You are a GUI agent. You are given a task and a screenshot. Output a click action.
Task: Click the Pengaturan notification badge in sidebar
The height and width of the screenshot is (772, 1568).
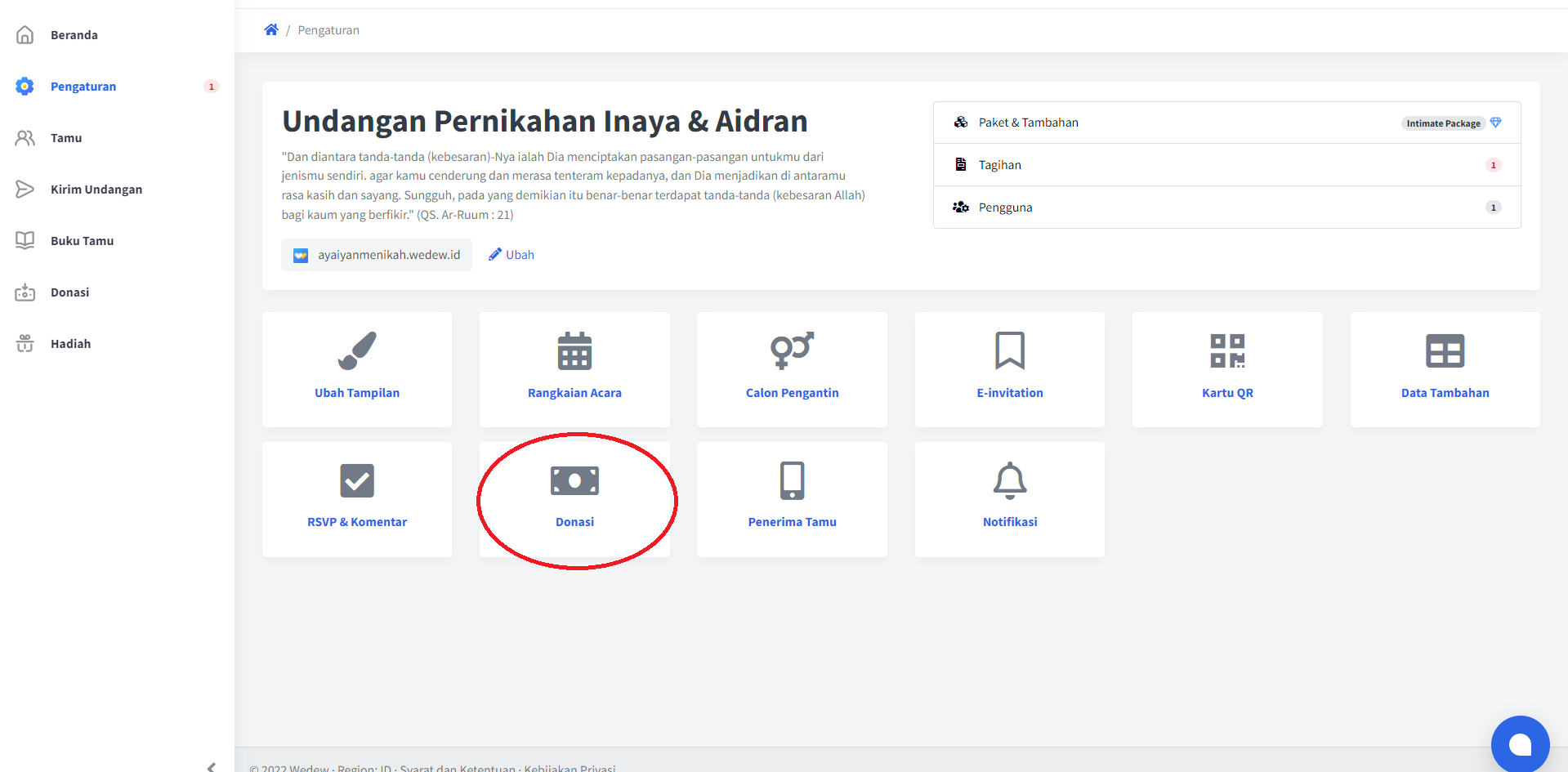(x=211, y=87)
